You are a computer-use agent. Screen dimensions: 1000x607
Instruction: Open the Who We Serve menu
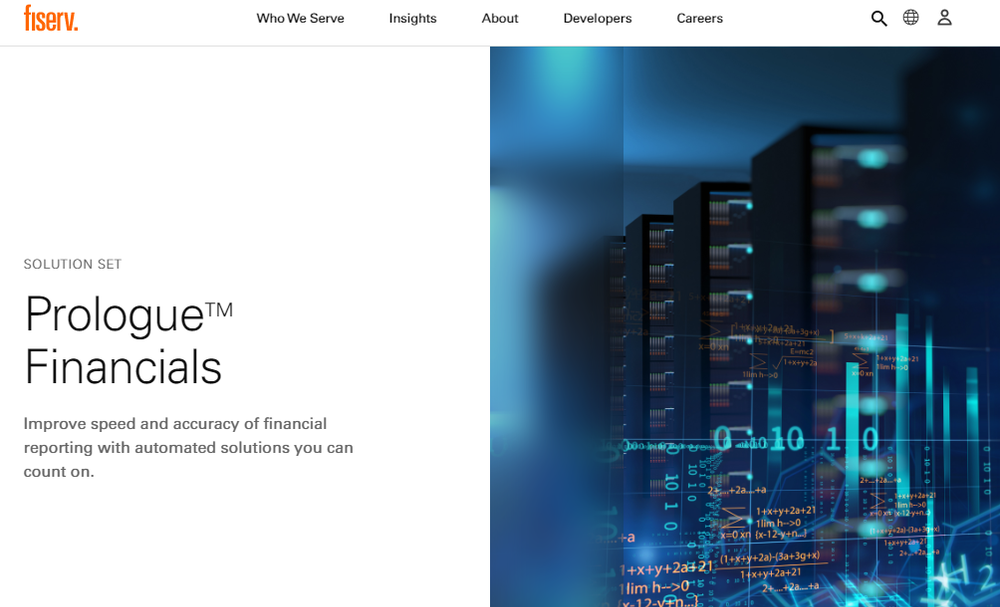[x=300, y=18]
